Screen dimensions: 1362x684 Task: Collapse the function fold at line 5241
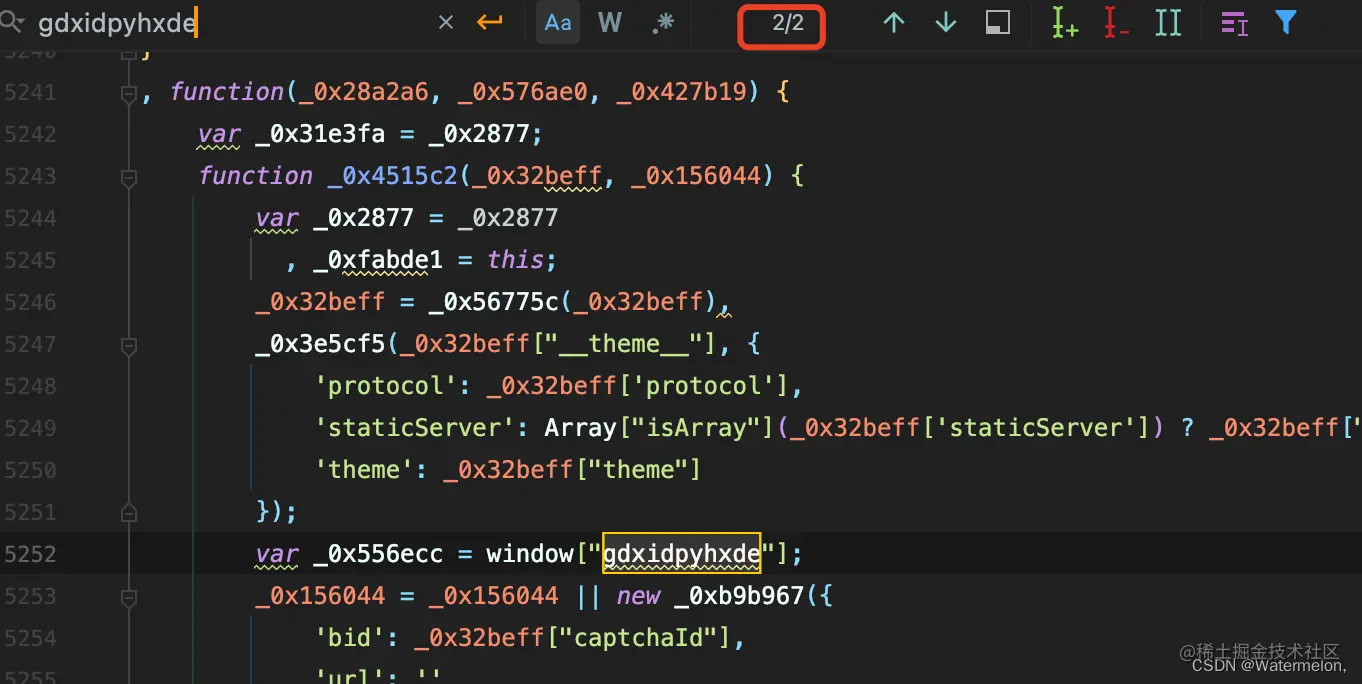pos(128,93)
